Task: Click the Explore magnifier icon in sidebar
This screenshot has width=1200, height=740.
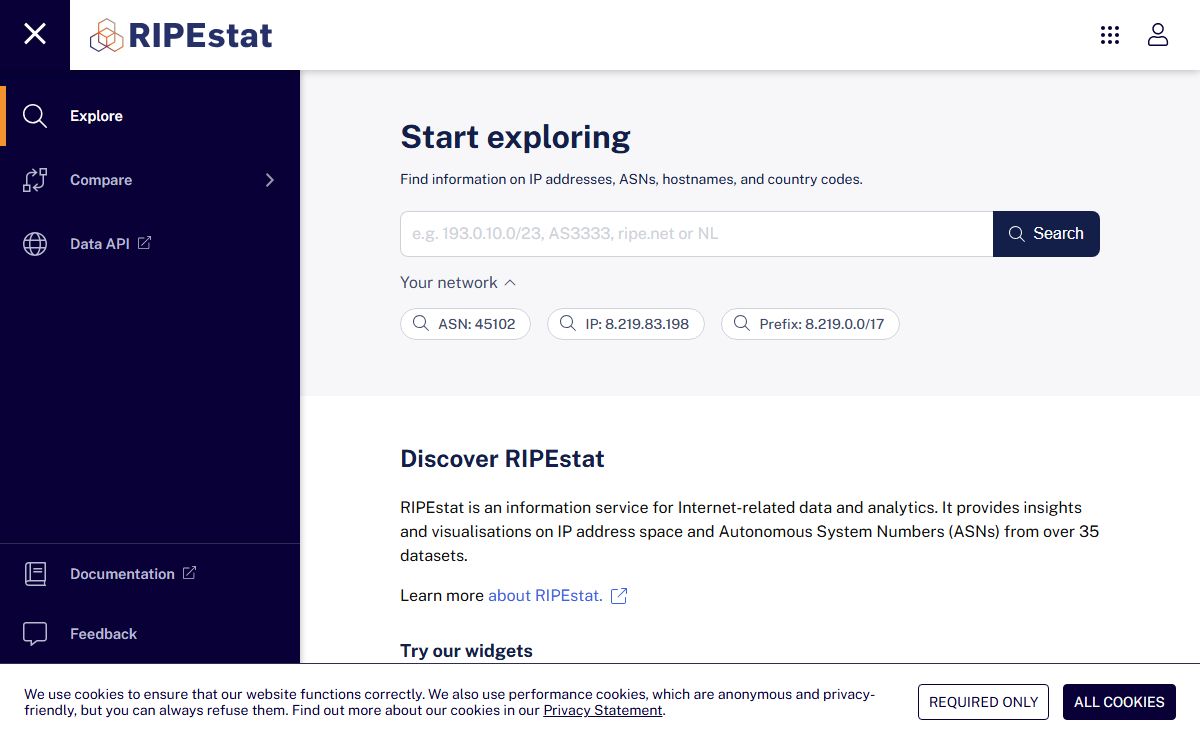Action: point(35,116)
